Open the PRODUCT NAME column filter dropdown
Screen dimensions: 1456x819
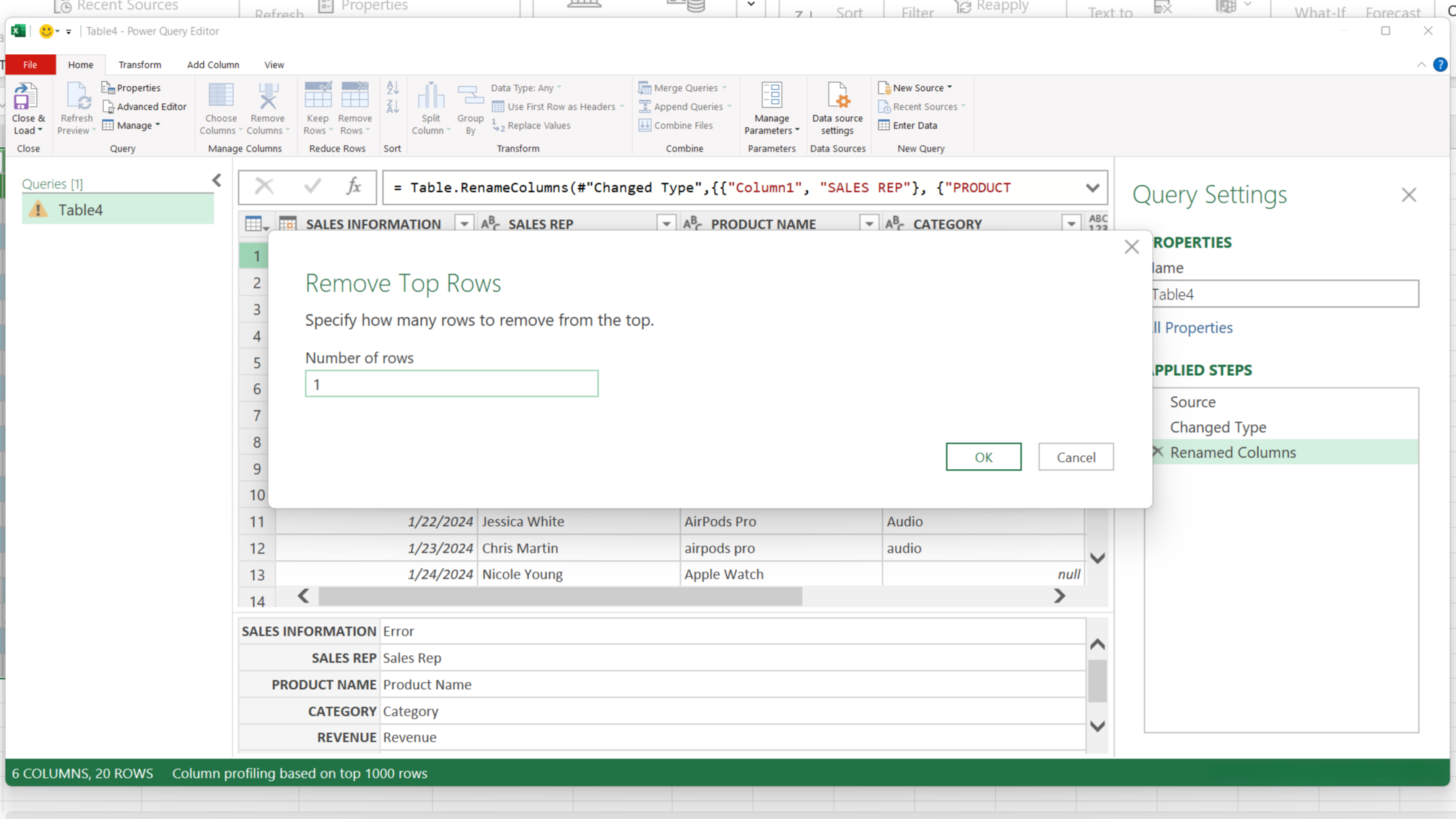click(x=869, y=224)
